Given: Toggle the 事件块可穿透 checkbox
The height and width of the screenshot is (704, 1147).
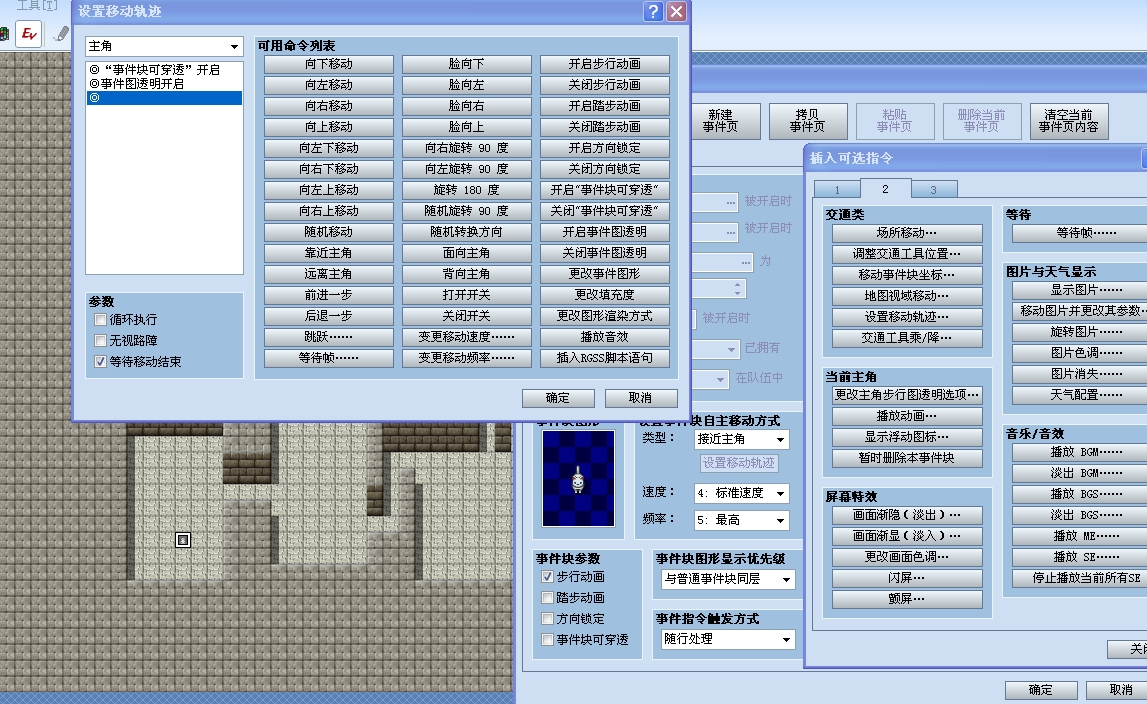Looking at the screenshot, I should point(547,640).
